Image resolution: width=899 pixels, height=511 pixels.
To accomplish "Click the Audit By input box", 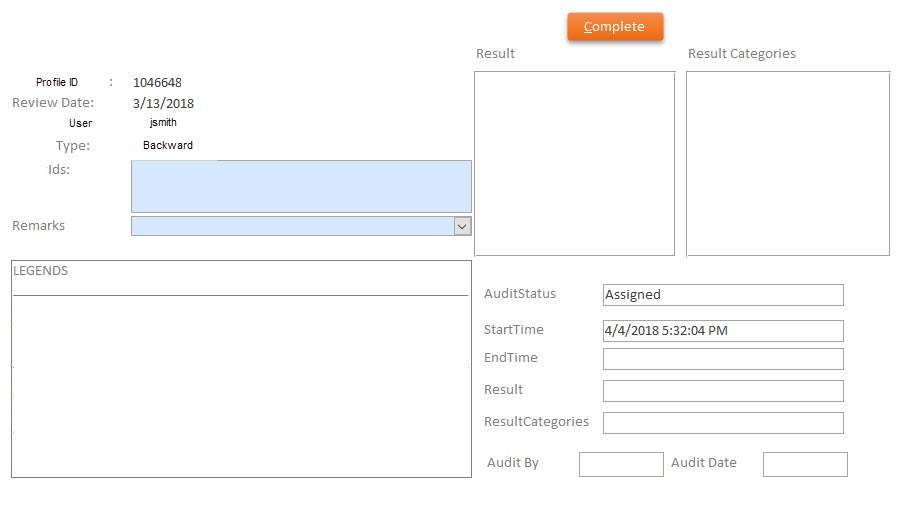I will click(621, 464).
